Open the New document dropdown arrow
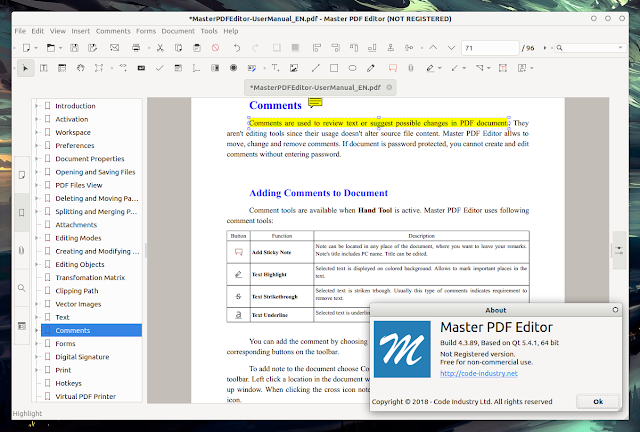The image size is (640, 432). (36, 48)
